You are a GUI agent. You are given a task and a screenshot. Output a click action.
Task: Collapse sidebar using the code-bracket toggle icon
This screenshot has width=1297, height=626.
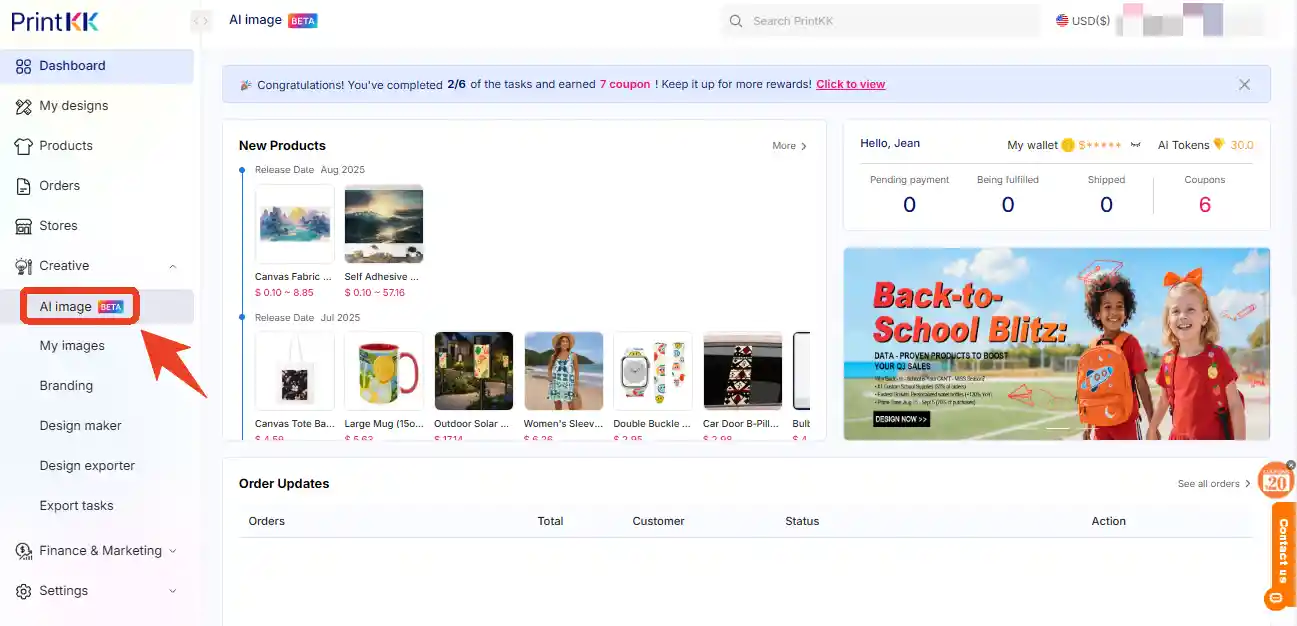[x=201, y=20]
